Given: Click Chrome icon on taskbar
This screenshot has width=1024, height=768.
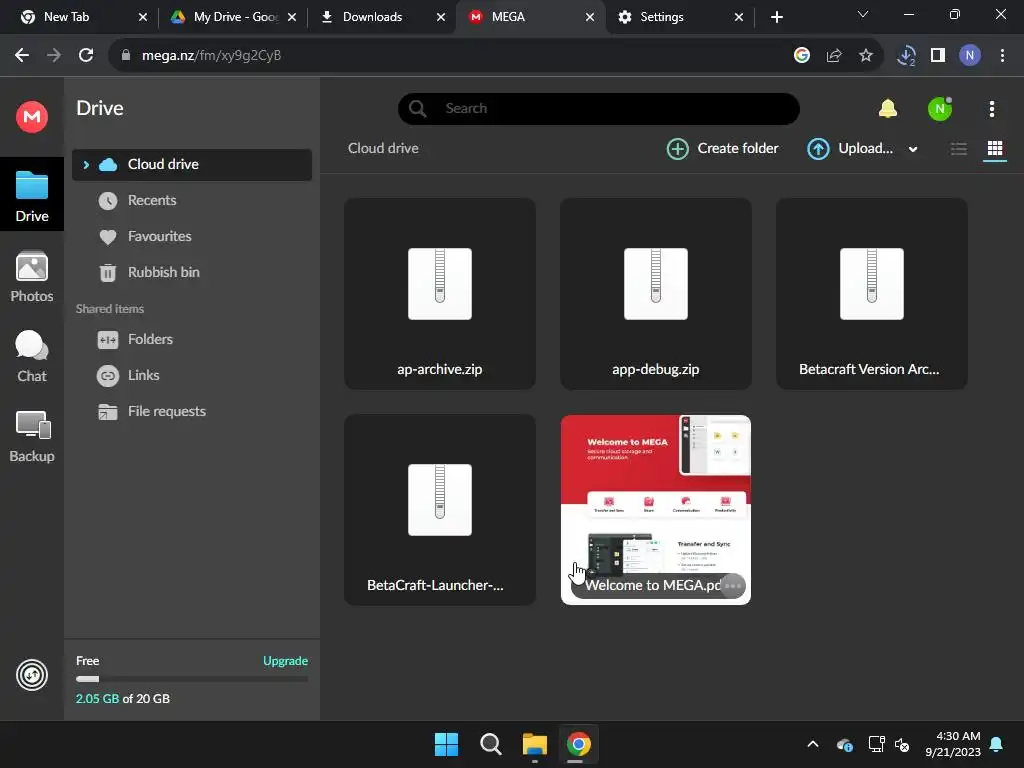Looking at the screenshot, I should [579, 744].
